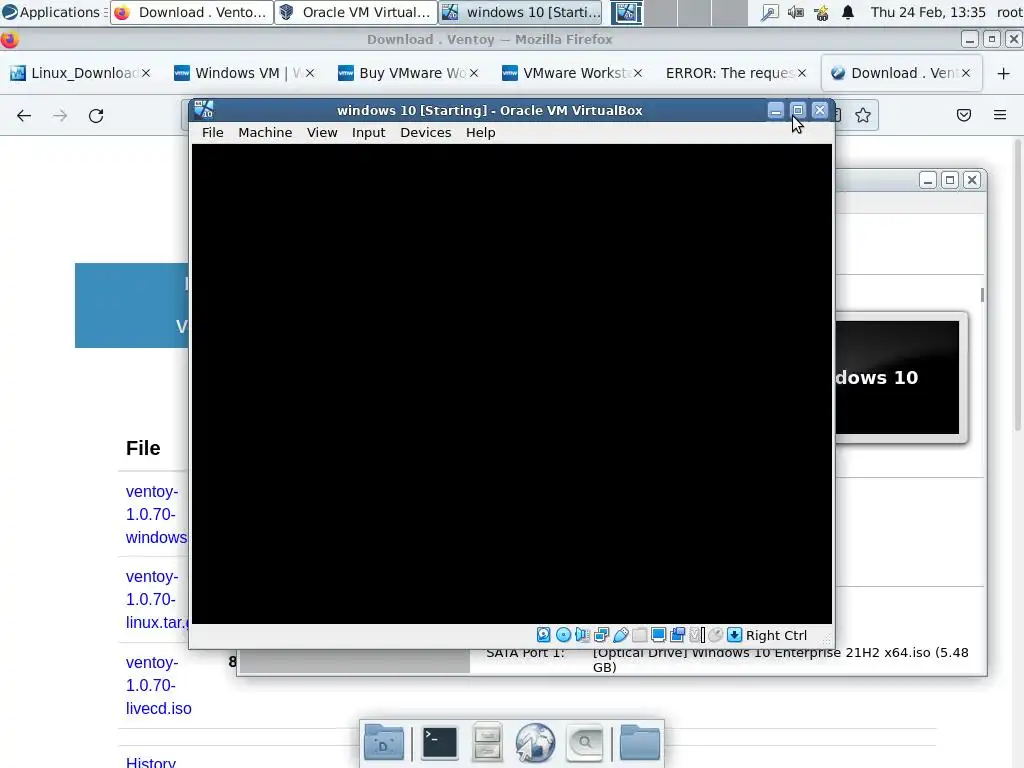Click the Right Ctrl host key label
The image size is (1024, 768).
776,635
